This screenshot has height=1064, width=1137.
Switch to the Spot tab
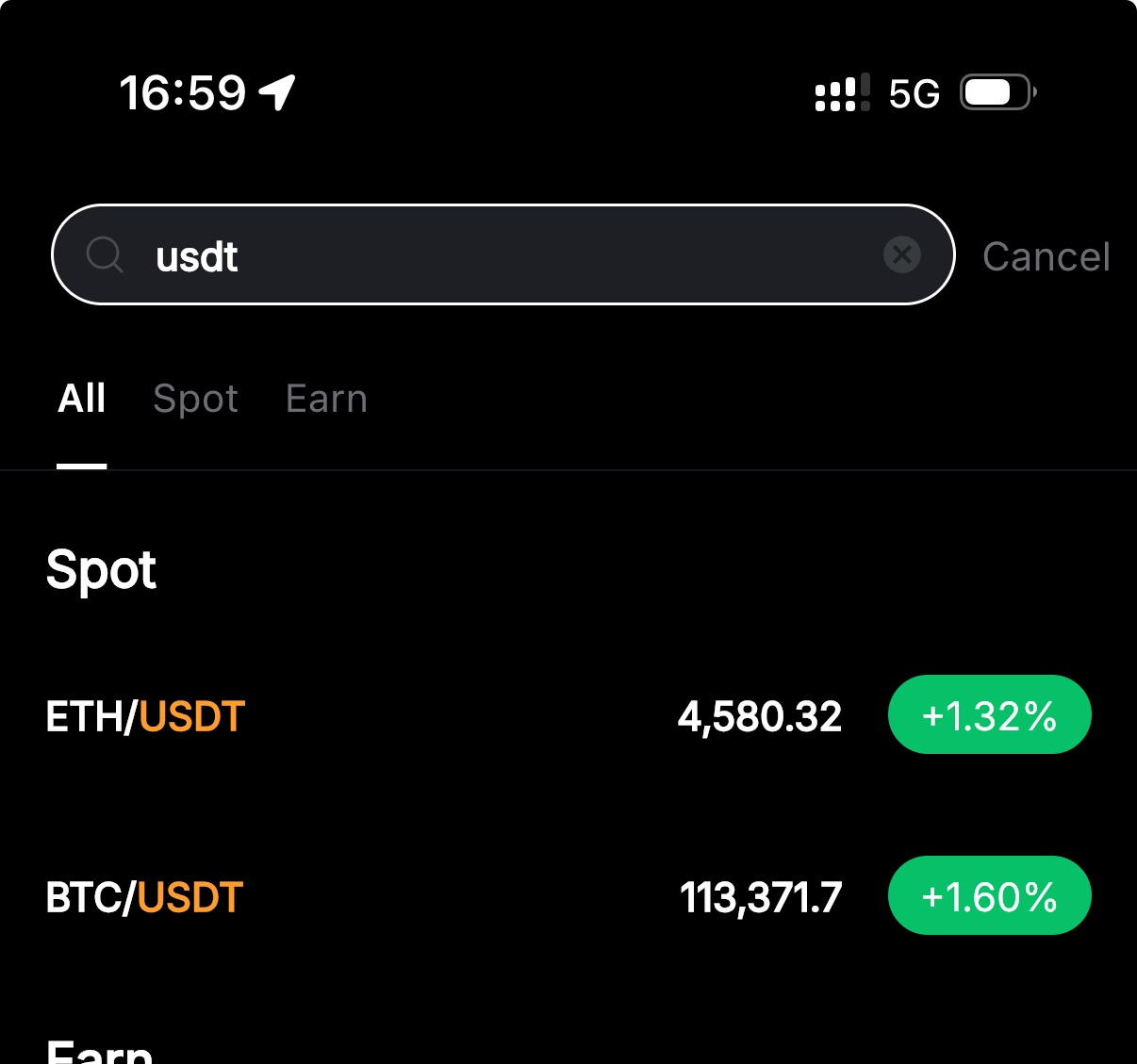click(195, 398)
